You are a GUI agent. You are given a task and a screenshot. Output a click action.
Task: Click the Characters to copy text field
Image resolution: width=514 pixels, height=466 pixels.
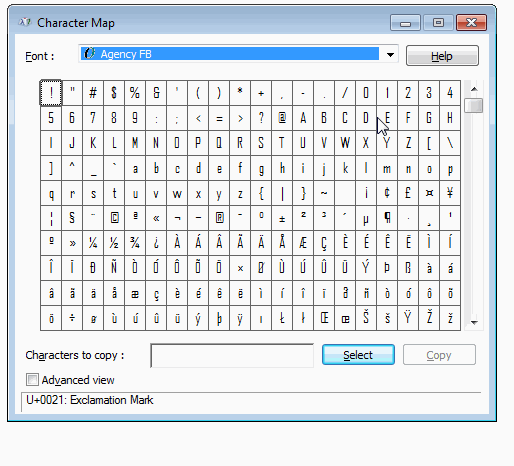232,355
